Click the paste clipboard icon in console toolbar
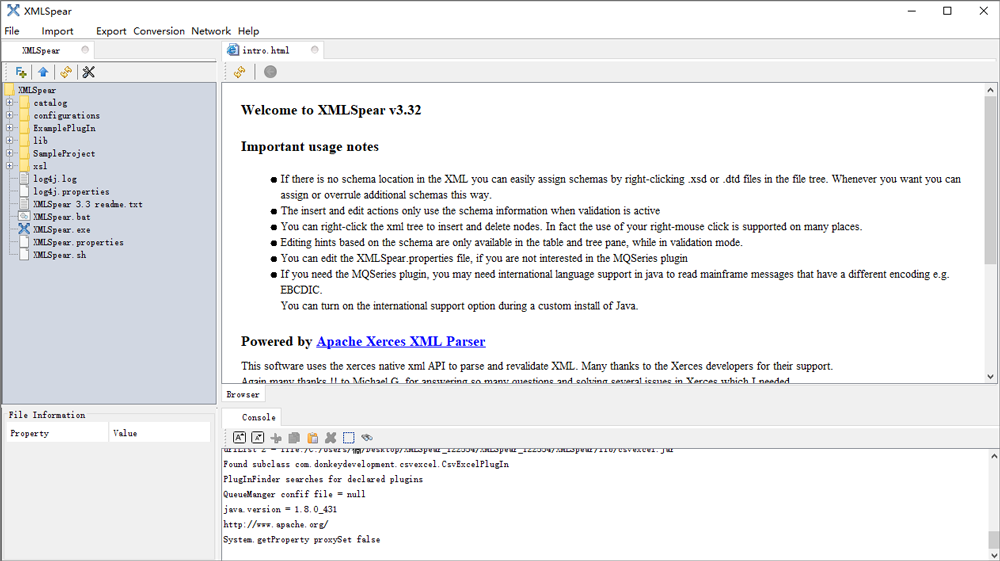 pos(312,438)
